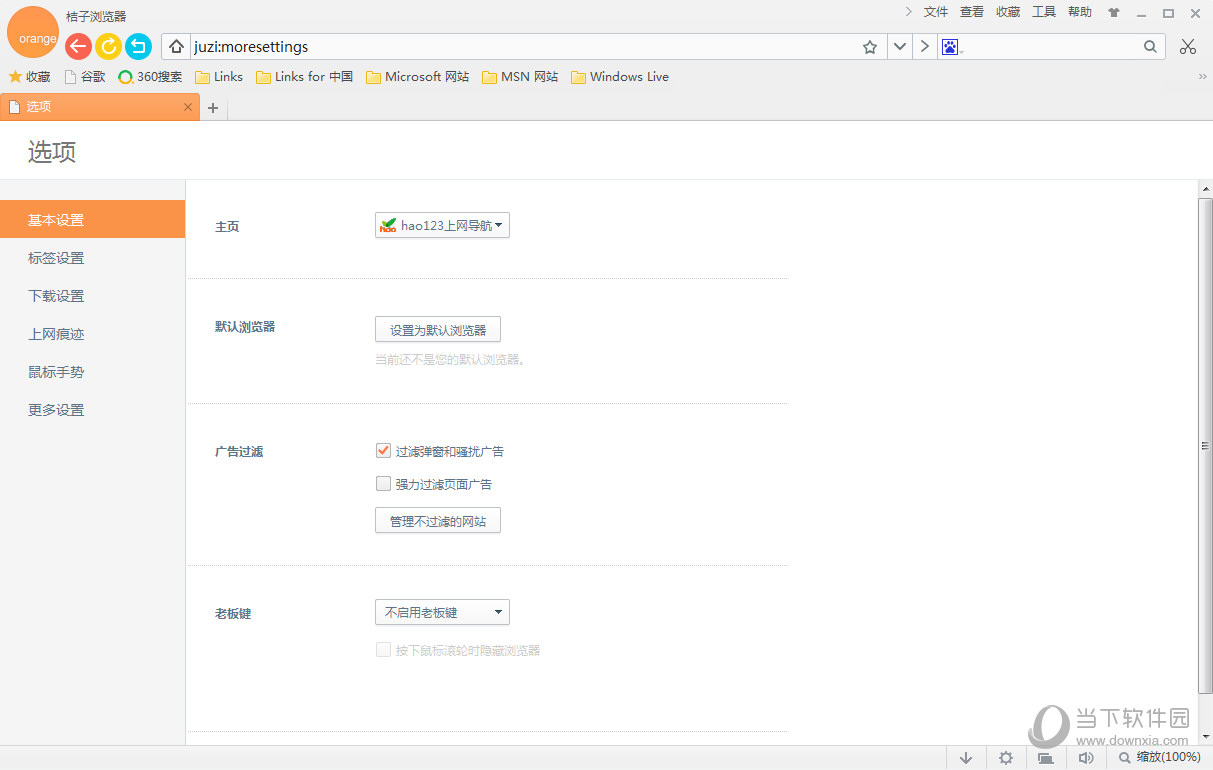The width and height of the screenshot is (1213, 770).
Task: Expand address bar history dropdown arrow
Action: coord(899,47)
